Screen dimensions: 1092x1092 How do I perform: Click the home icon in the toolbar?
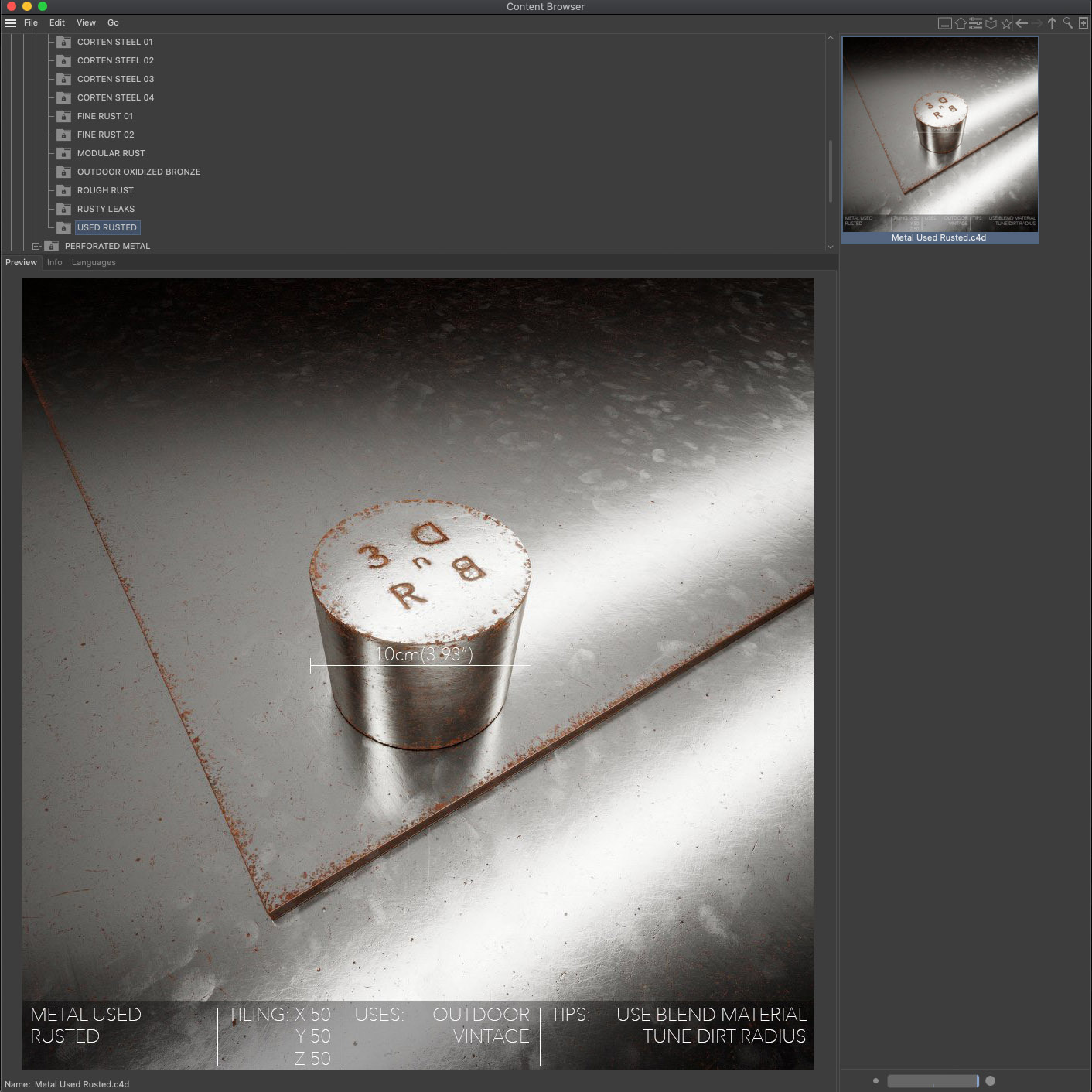(x=961, y=23)
